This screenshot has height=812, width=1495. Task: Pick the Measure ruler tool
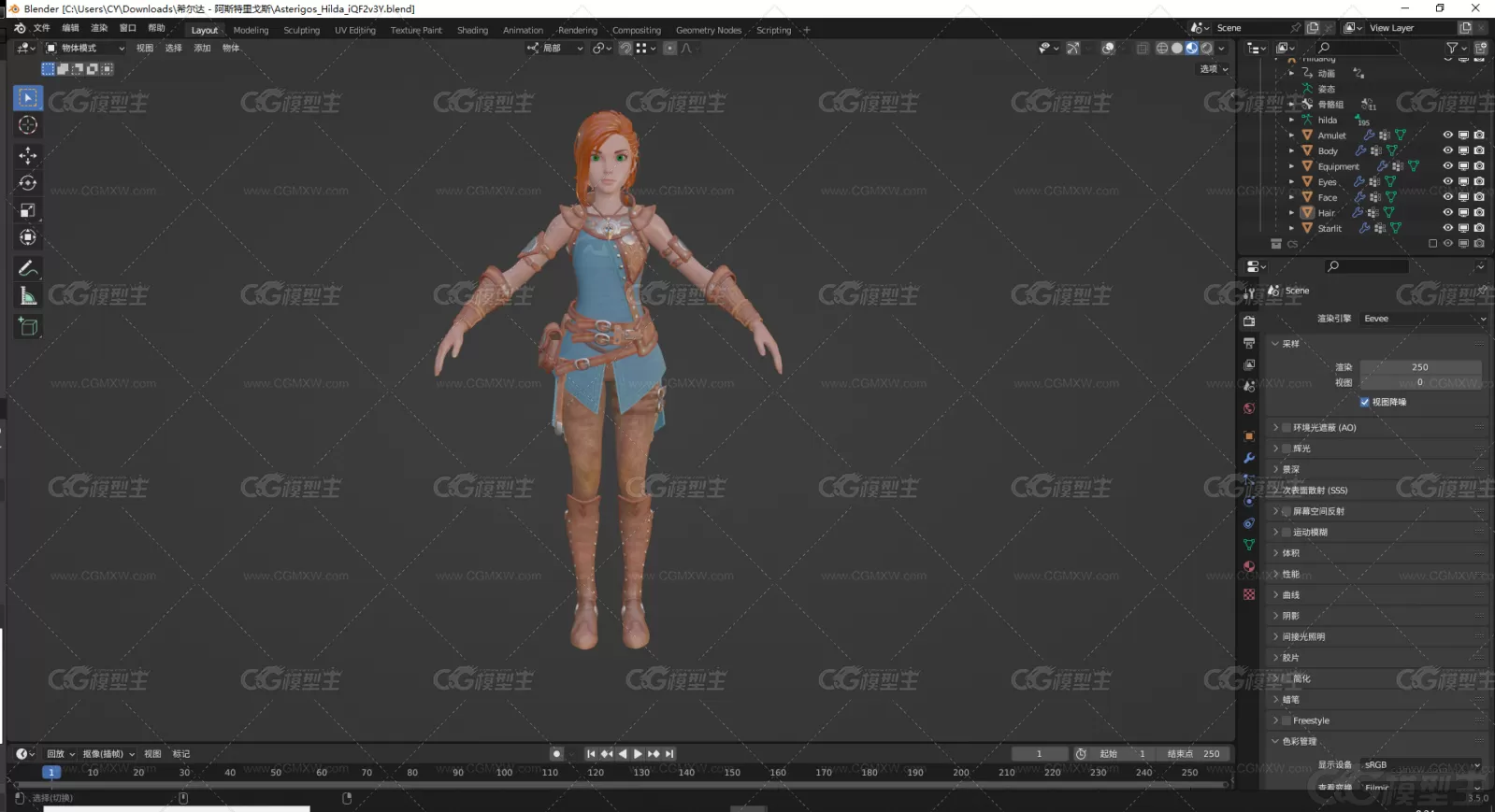28,296
